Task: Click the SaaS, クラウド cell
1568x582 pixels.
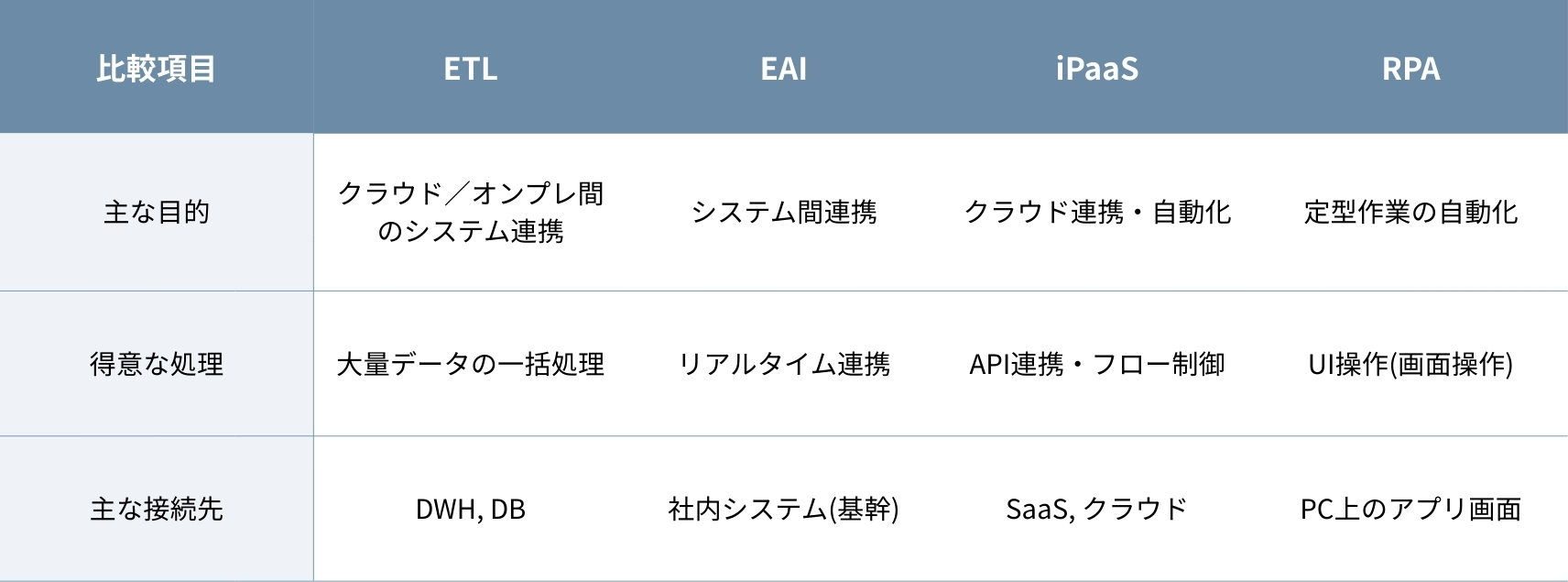Action: (1097, 510)
